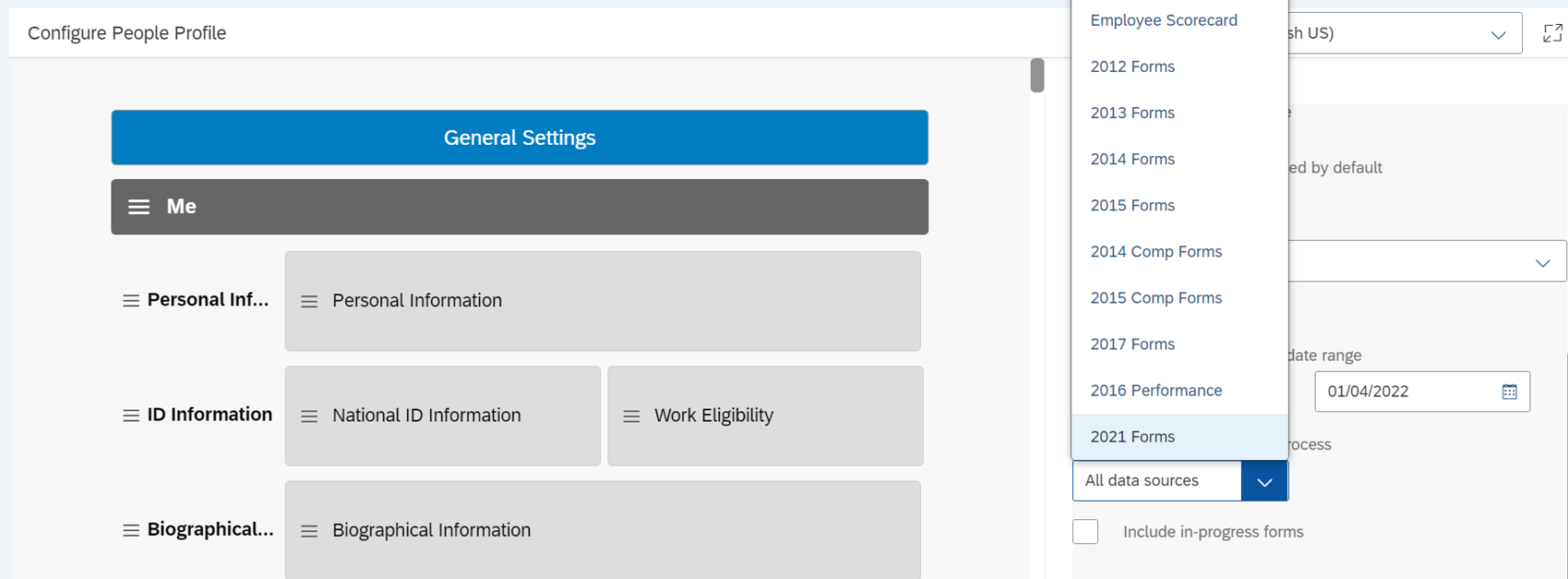Viewport: 1568px width, 579px height.
Task: Enable Include in-progress forms checkbox
Action: click(1085, 531)
